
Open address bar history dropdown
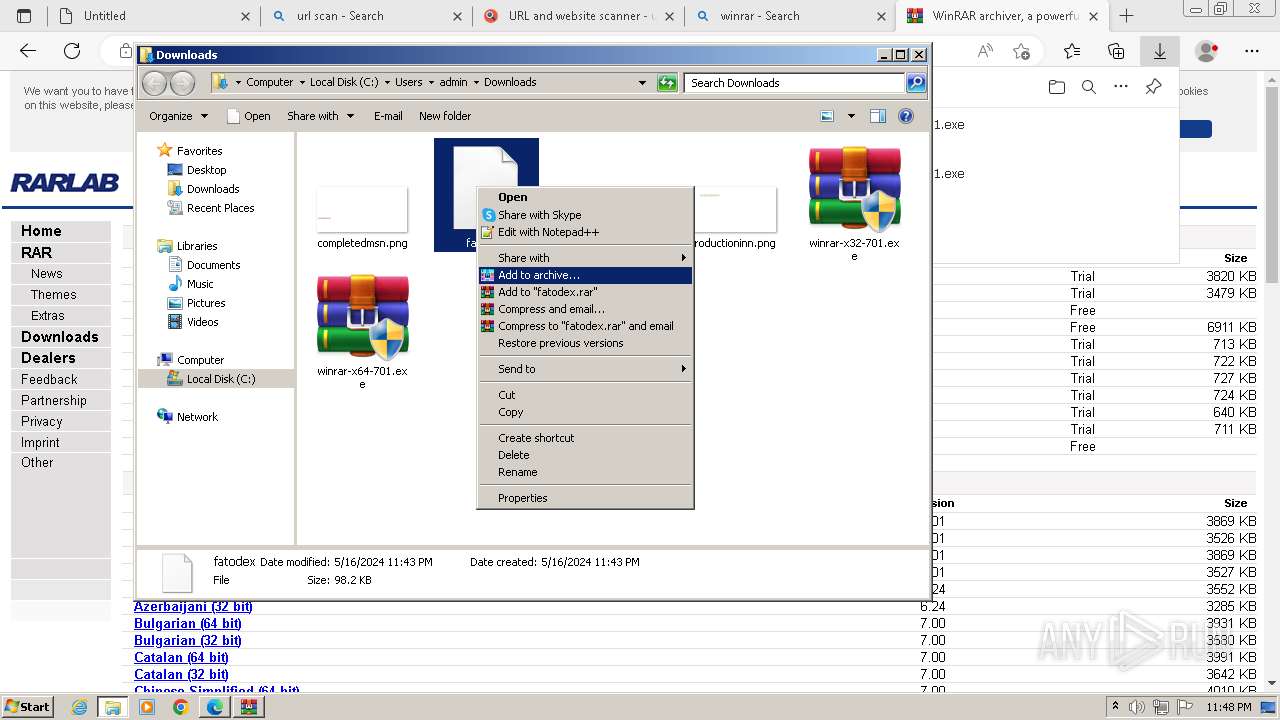[x=642, y=83]
